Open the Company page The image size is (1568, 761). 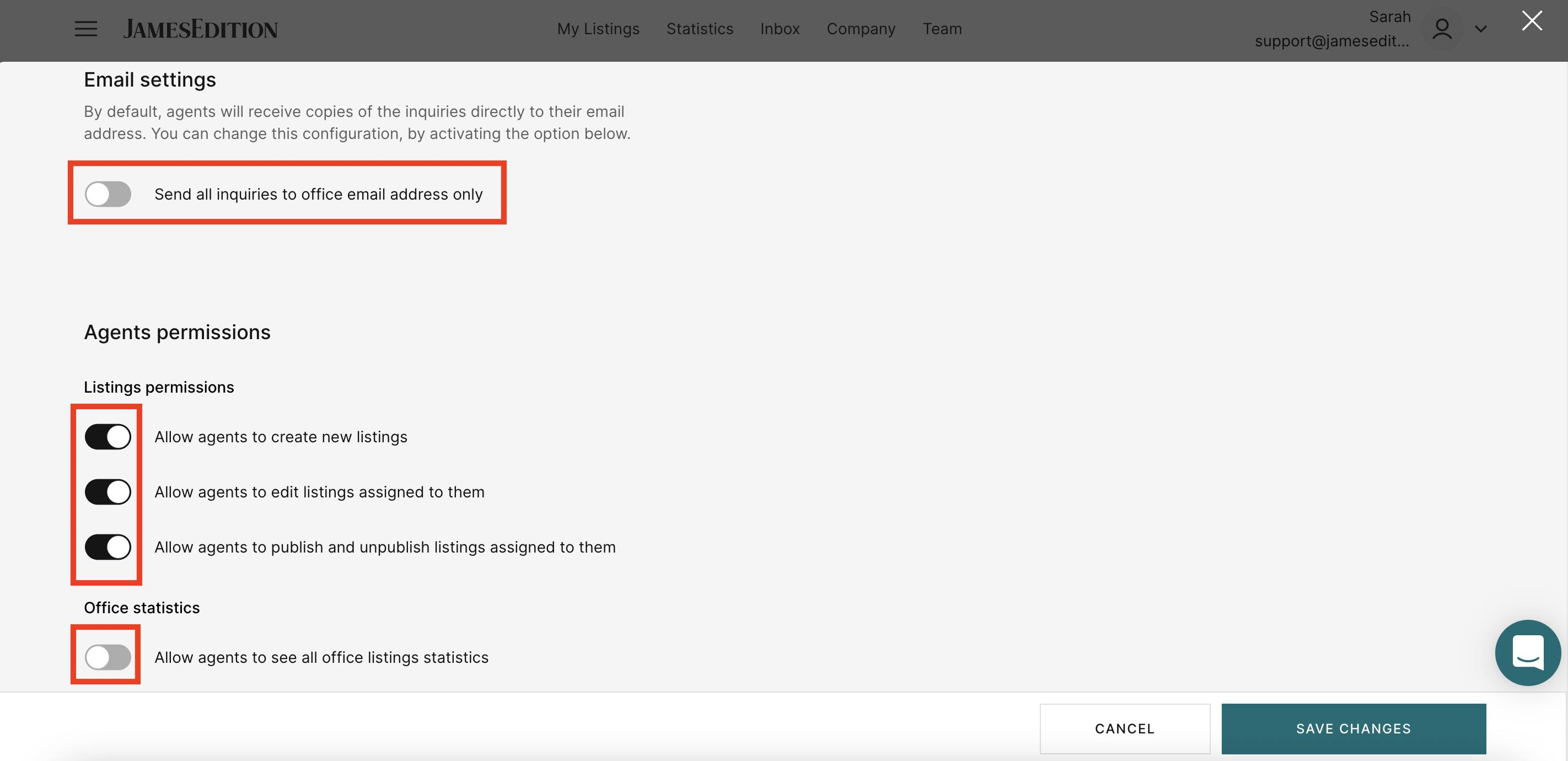pyautogui.click(x=861, y=29)
